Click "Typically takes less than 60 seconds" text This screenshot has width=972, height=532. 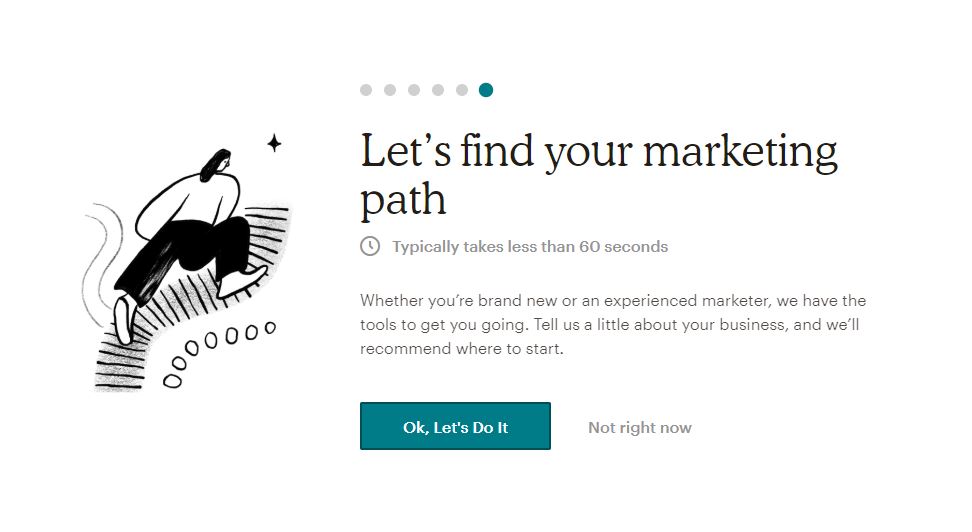530,246
